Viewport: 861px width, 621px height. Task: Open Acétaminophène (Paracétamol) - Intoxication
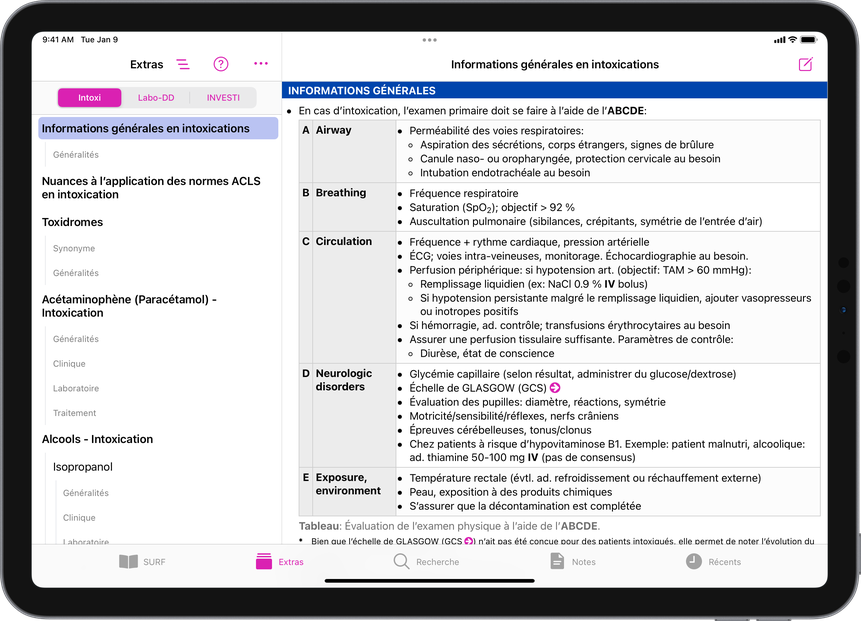(x=129, y=306)
